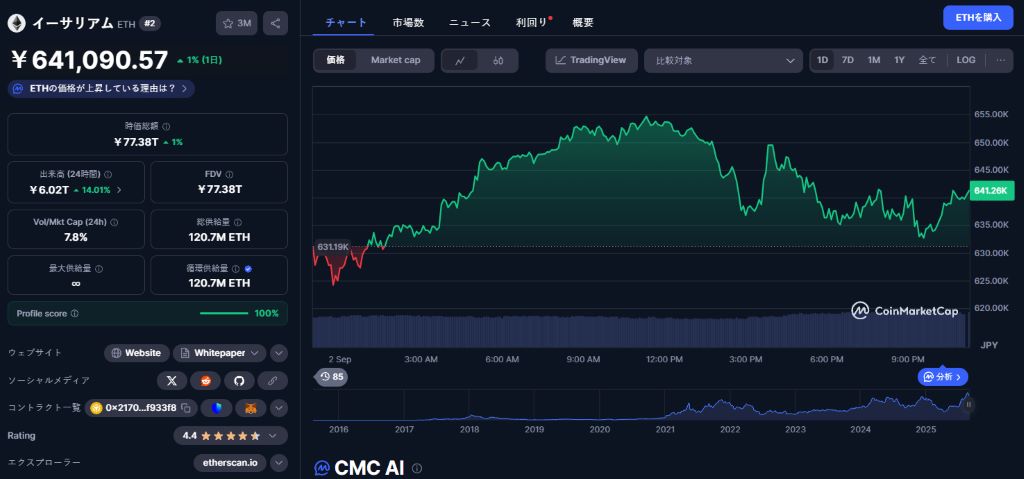Expand 出来高 6.02T detail arrow
Screen dimensions: 1024x479
(x=118, y=190)
